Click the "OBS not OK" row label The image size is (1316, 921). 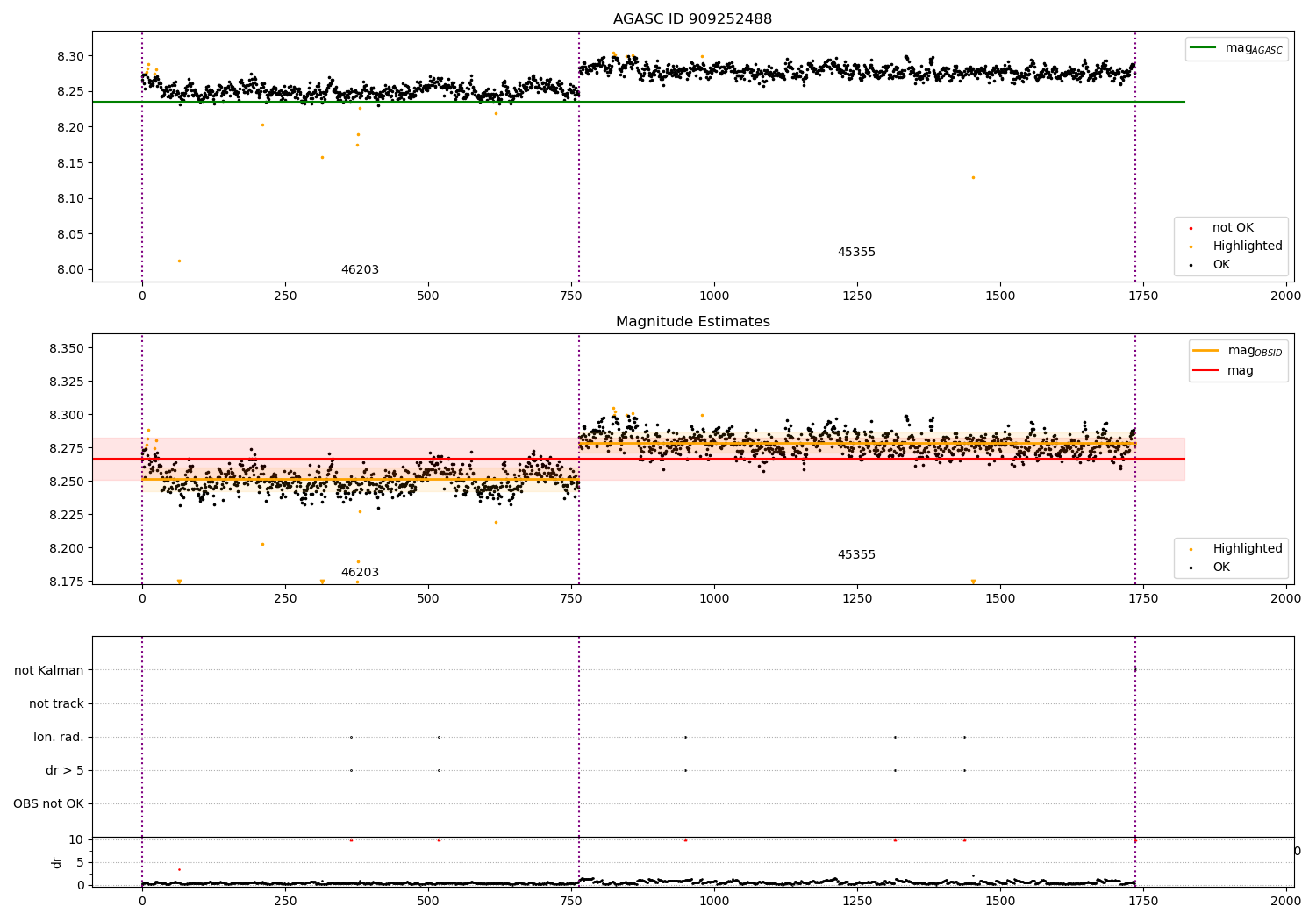point(48,804)
